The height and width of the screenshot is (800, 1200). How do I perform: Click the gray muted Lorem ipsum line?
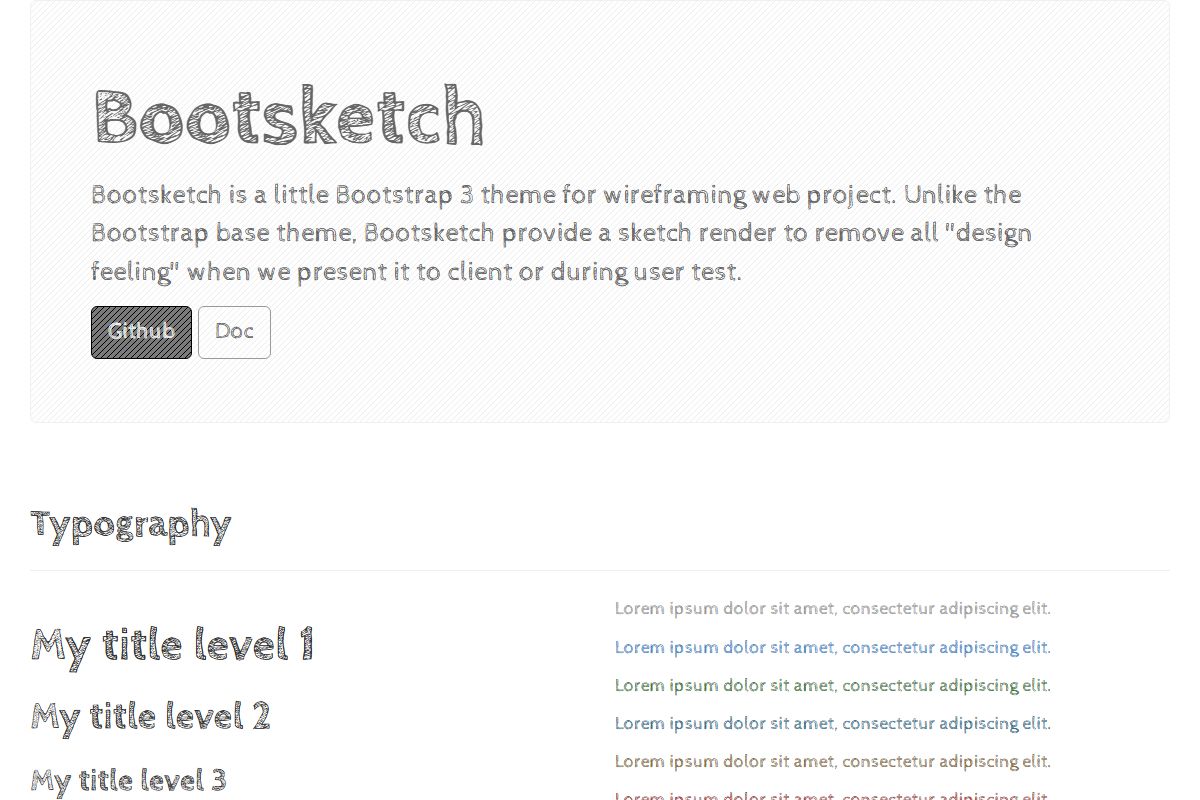pyautogui.click(x=833, y=608)
